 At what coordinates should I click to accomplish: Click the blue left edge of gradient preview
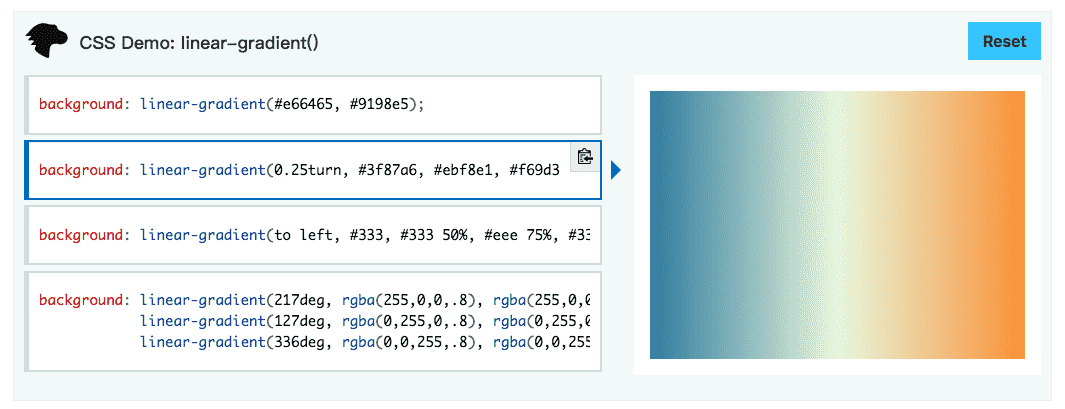[x=663, y=224]
